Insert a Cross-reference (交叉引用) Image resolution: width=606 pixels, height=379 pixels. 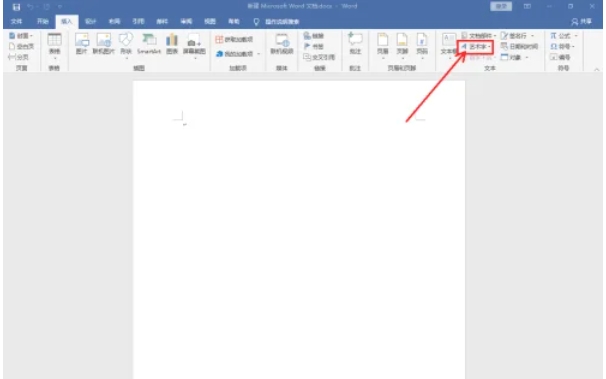coord(319,57)
